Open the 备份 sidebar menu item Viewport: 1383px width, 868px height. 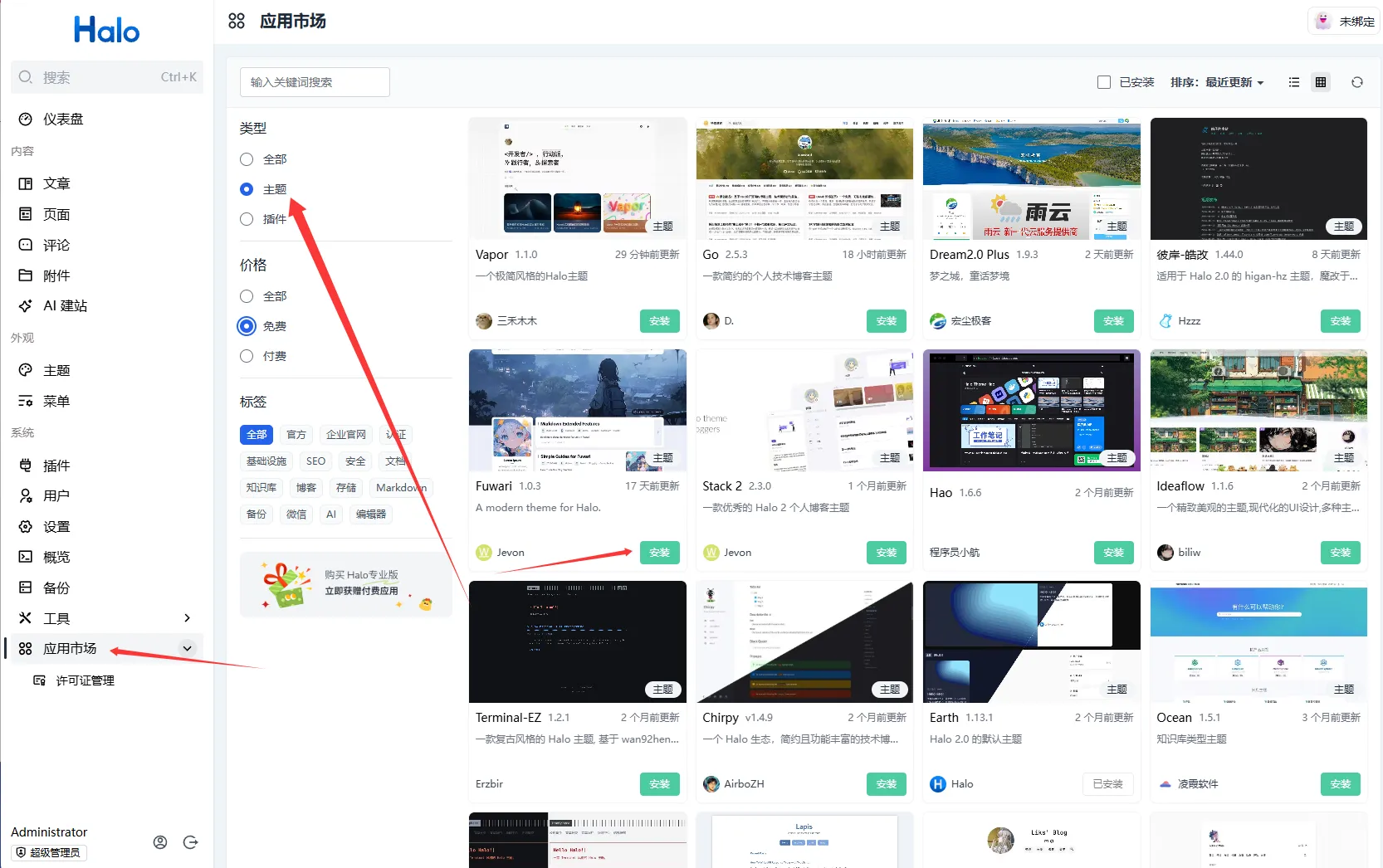click(56, 588)
